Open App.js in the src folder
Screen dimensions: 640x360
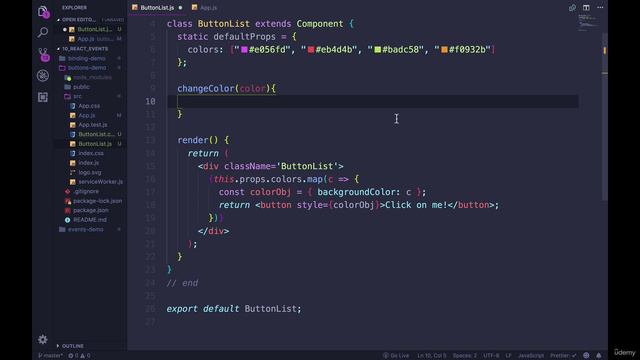click(x=86, y=116)
